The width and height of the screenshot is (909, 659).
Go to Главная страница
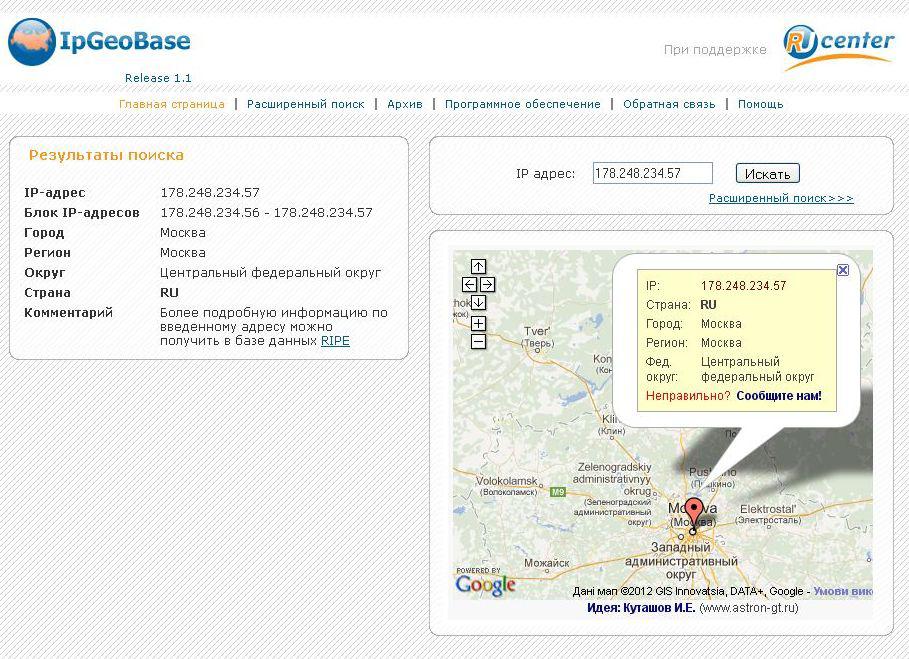click(x=172, y=104)
